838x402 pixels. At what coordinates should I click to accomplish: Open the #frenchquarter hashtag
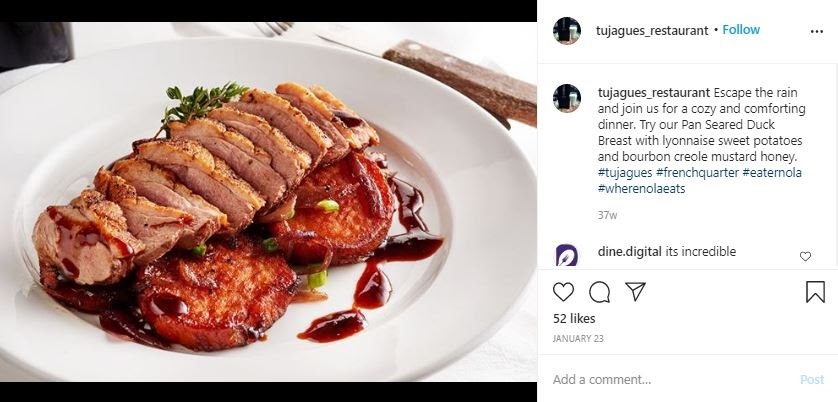pos(697,173)
